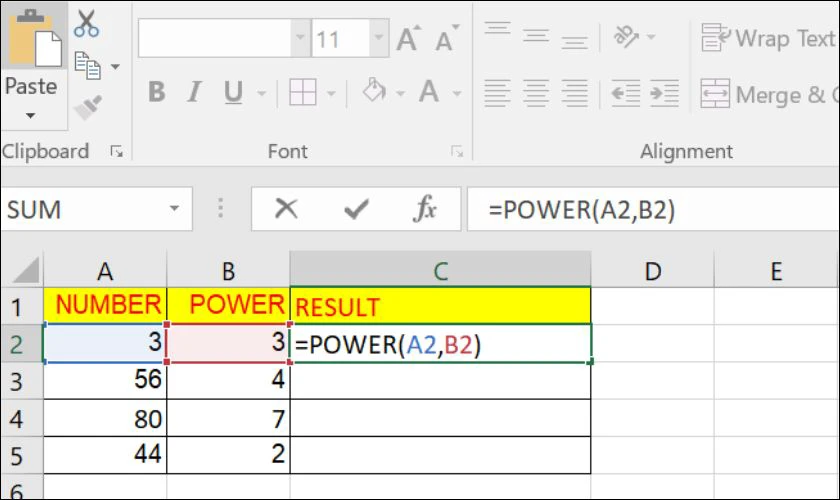Expand the font size dropdown

click(x=379, y=38)
